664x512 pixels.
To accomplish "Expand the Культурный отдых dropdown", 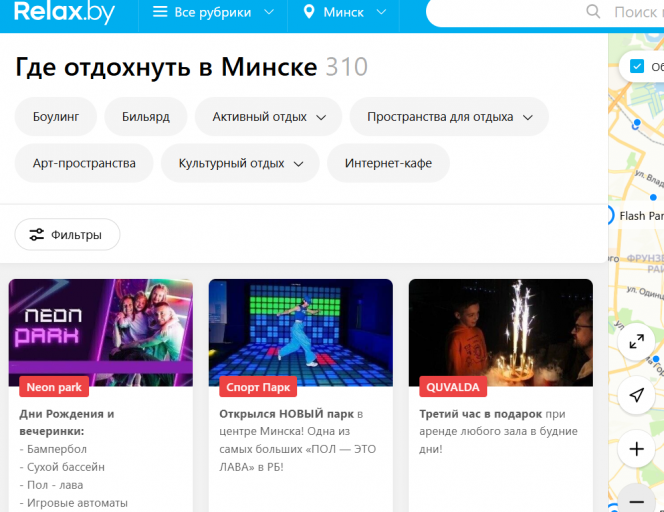I will coord(240,163).
